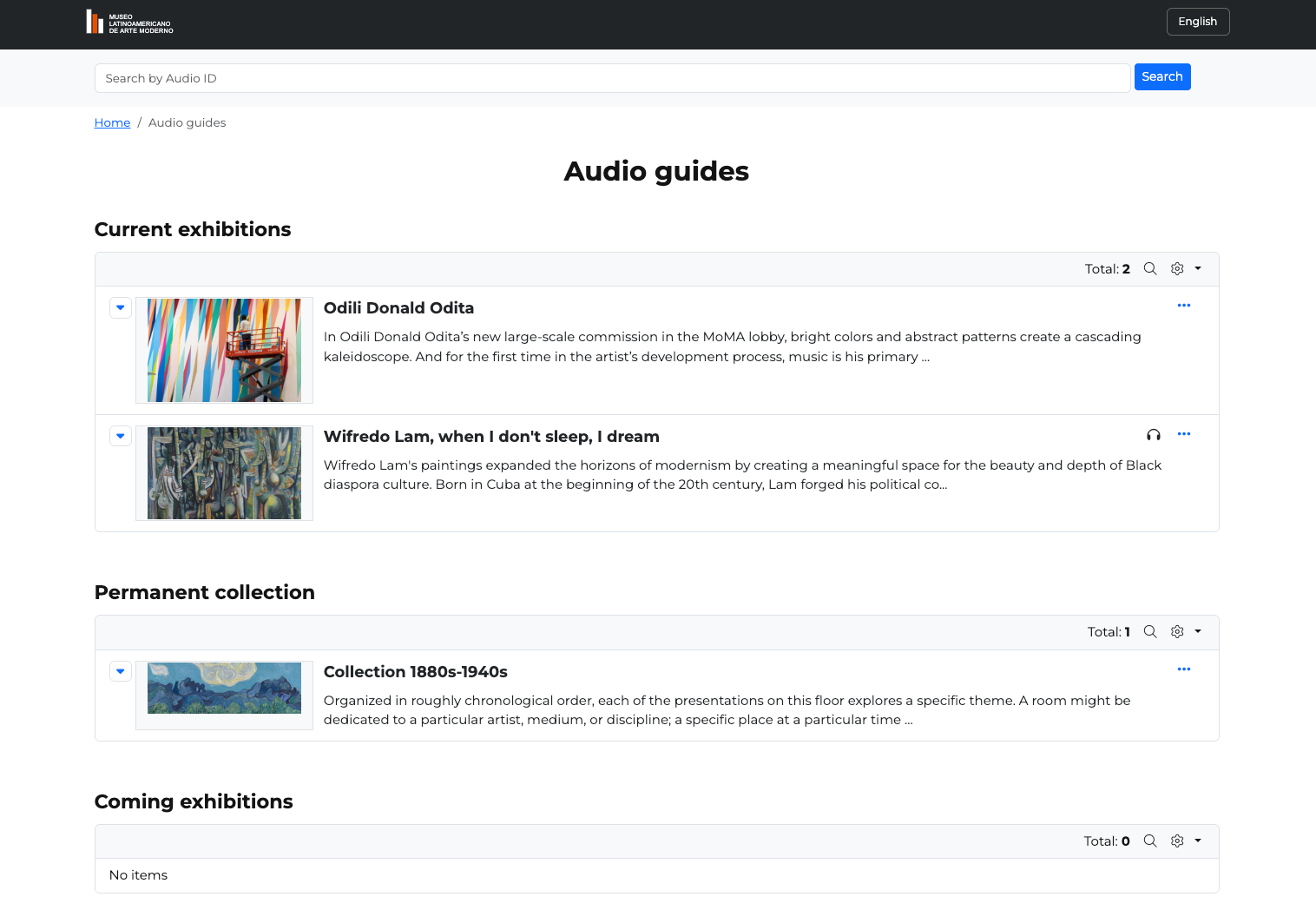Screen dimensions: 1316x923
Task: Expand the Collection 1880s-1940s row
Action: coord(121,671)
